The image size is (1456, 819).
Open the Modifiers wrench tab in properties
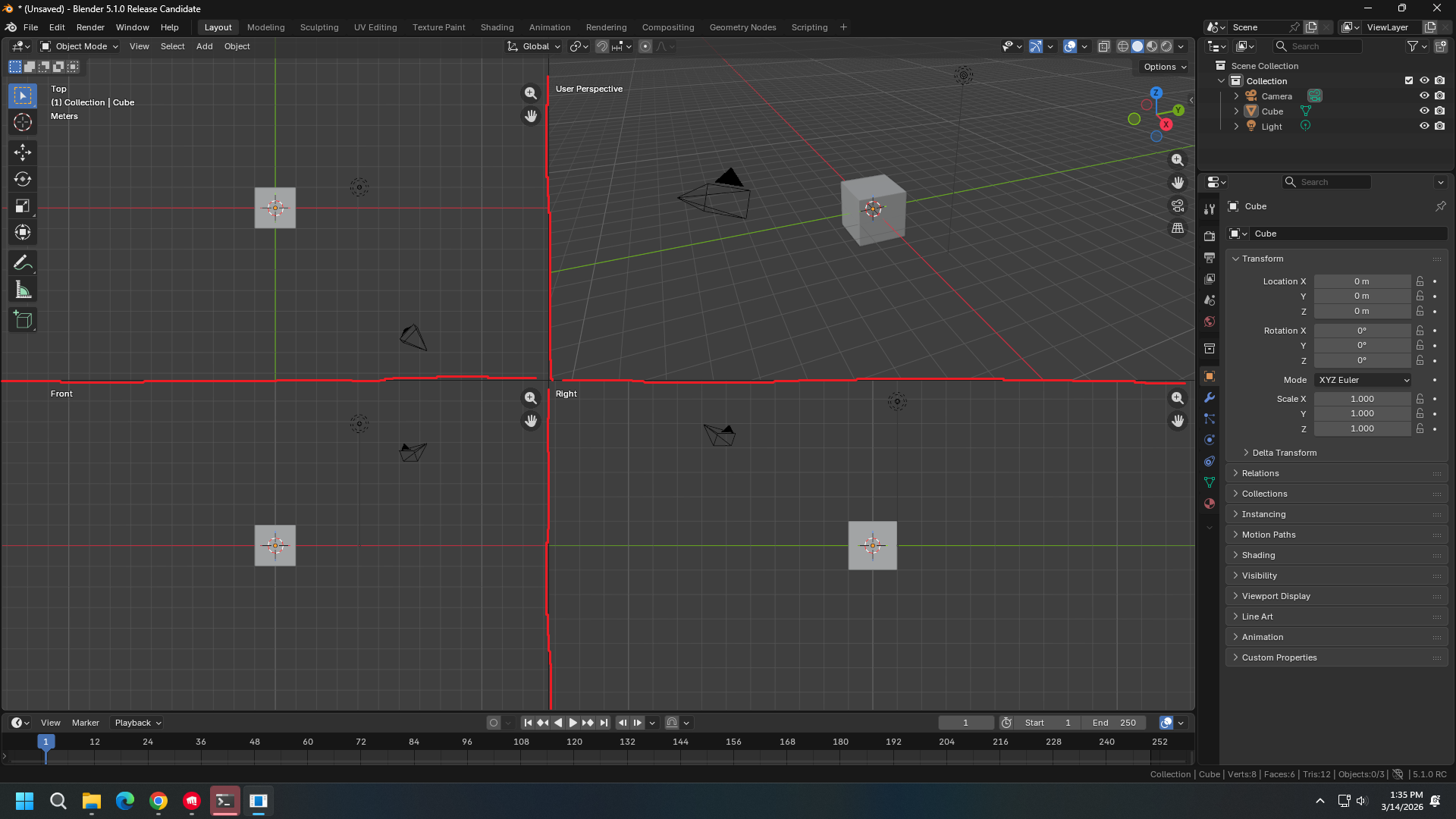1210,397
